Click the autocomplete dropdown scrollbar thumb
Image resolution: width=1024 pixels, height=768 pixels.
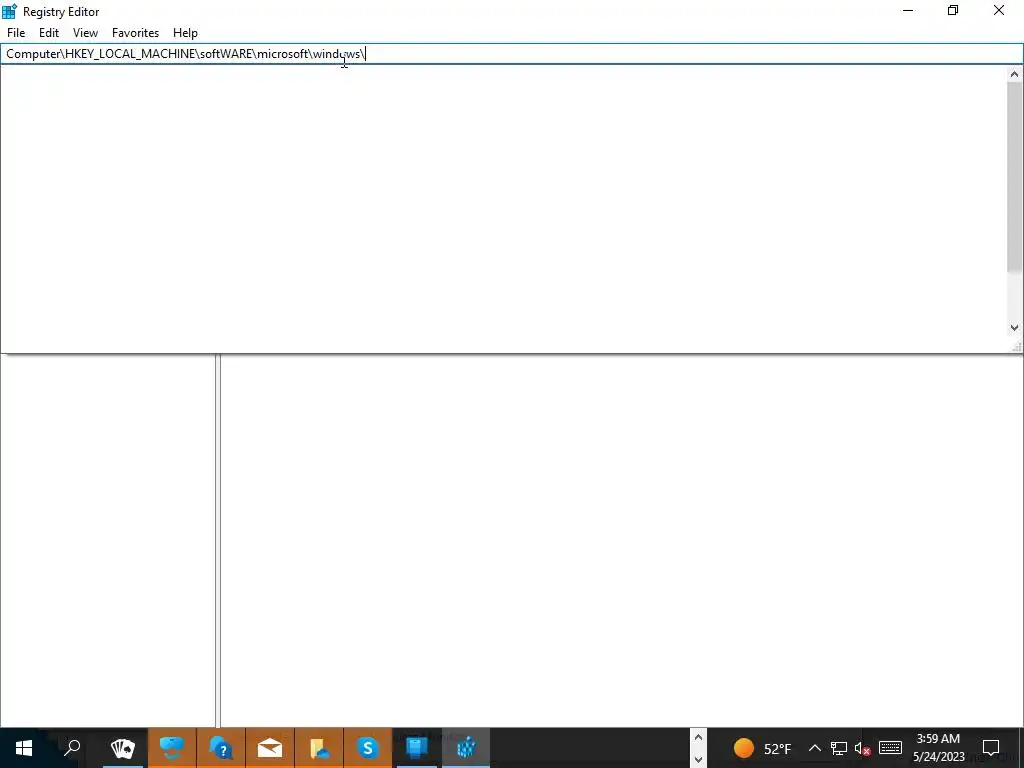(x=1014, y=176)
